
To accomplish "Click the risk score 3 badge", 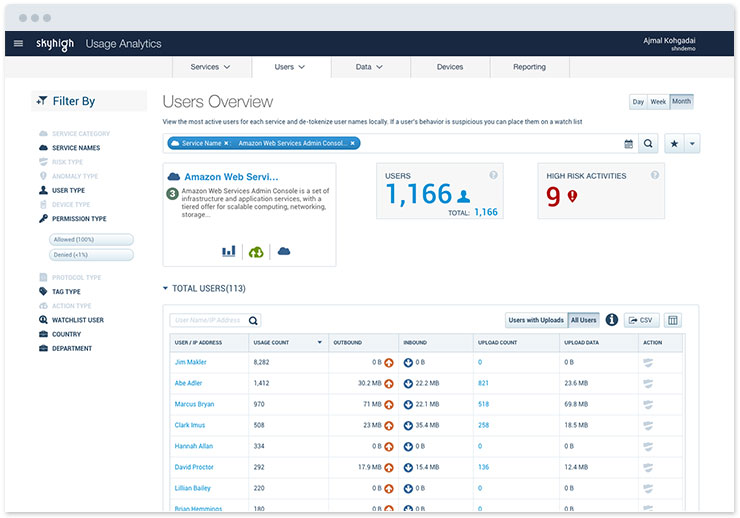I will (x=173, y=193).
